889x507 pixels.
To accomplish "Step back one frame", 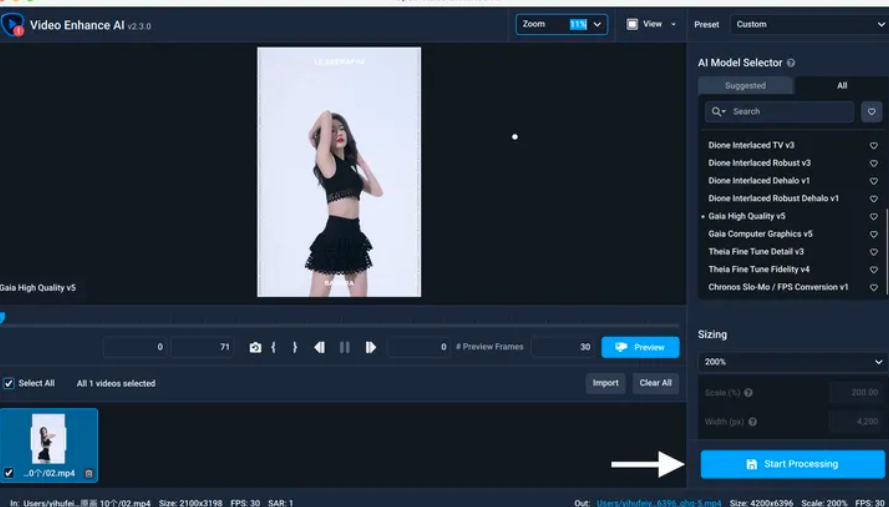I will [x=319, y=347].
